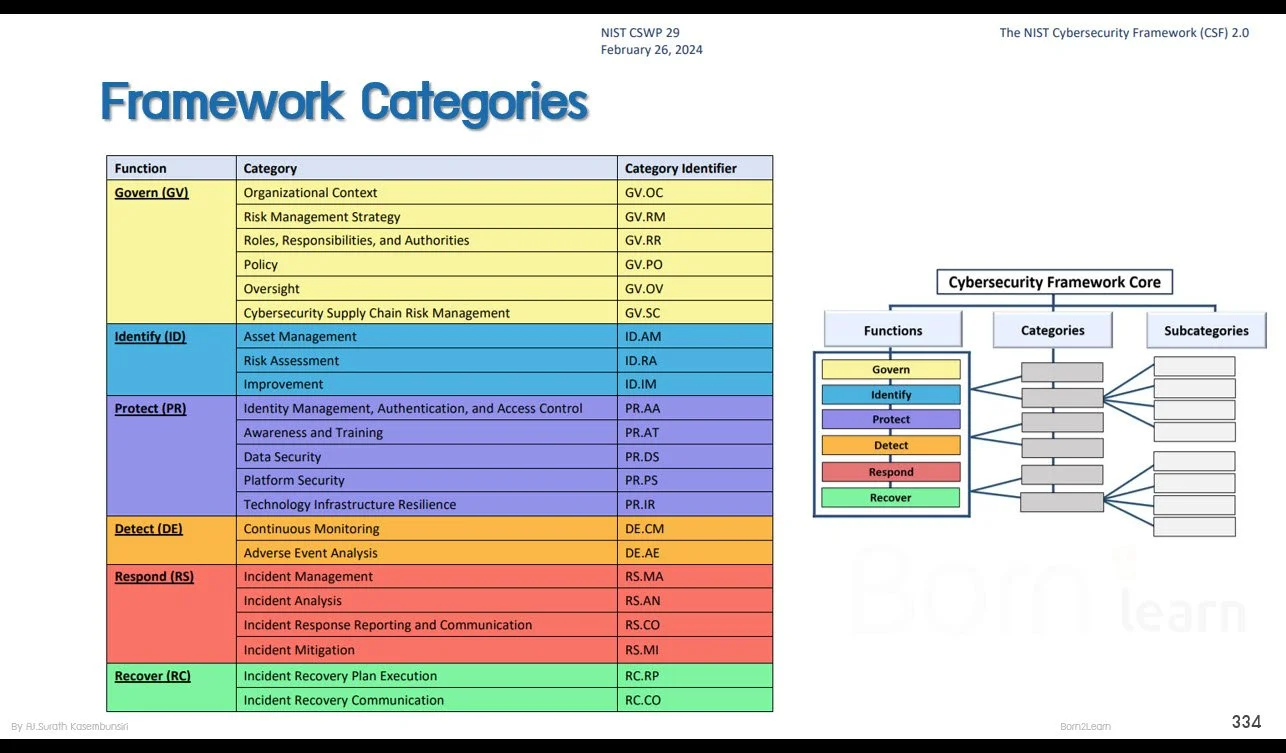Click the Oversight category cell
Screen dimensions: 1286x753
[x=427, y=288]
